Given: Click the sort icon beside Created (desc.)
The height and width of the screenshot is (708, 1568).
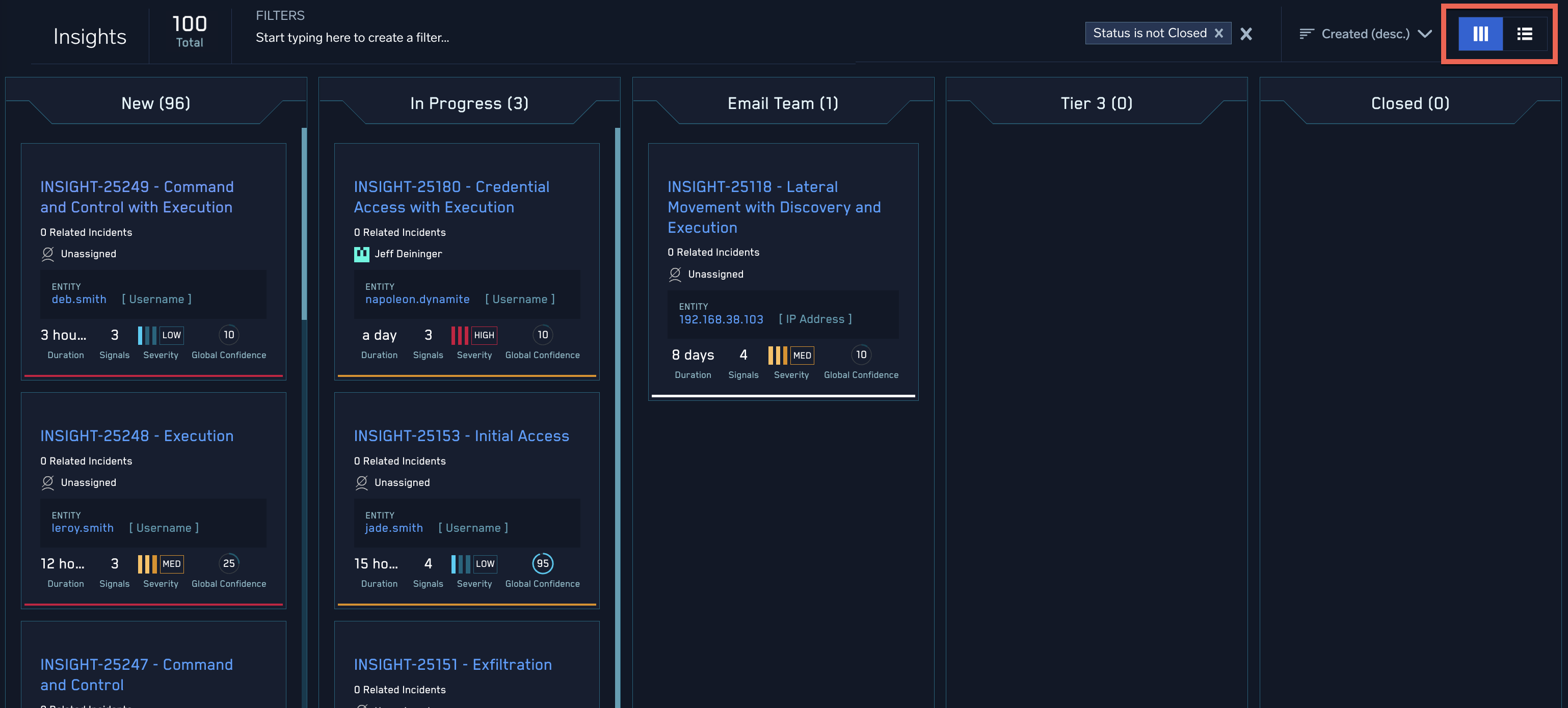Looking at the screenshot, I should 1307,34.
